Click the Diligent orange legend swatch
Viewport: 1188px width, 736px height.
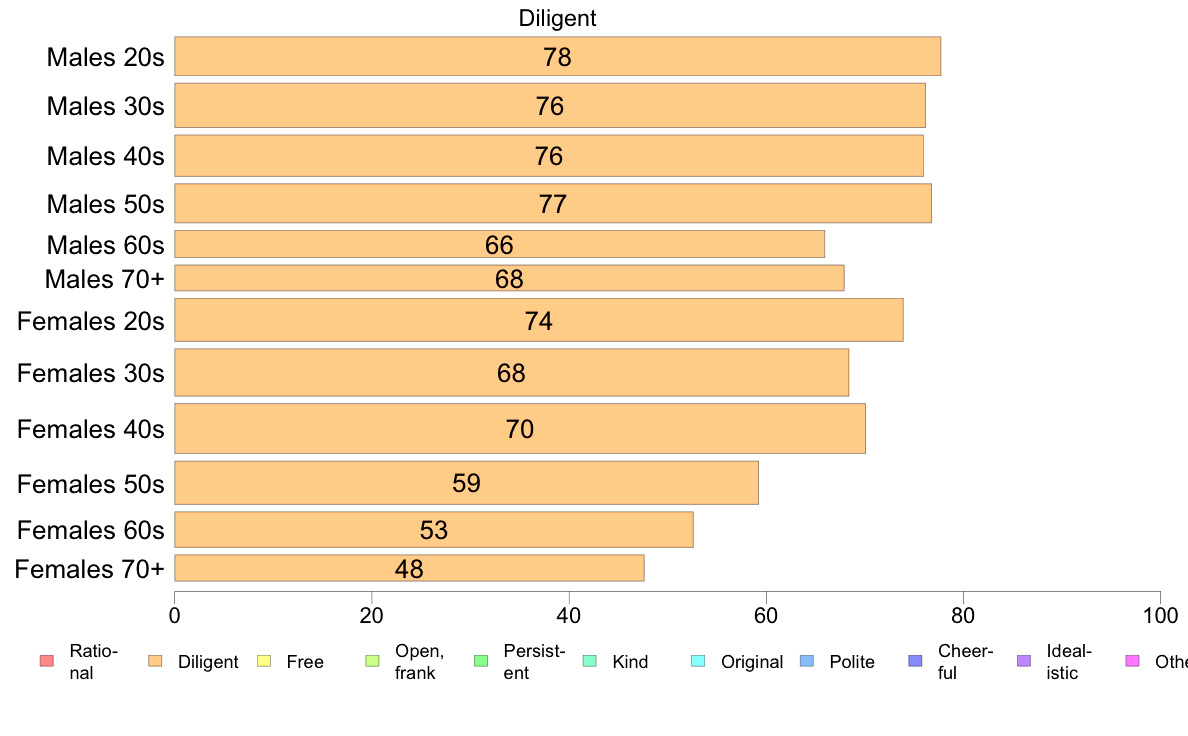point(155,661)
